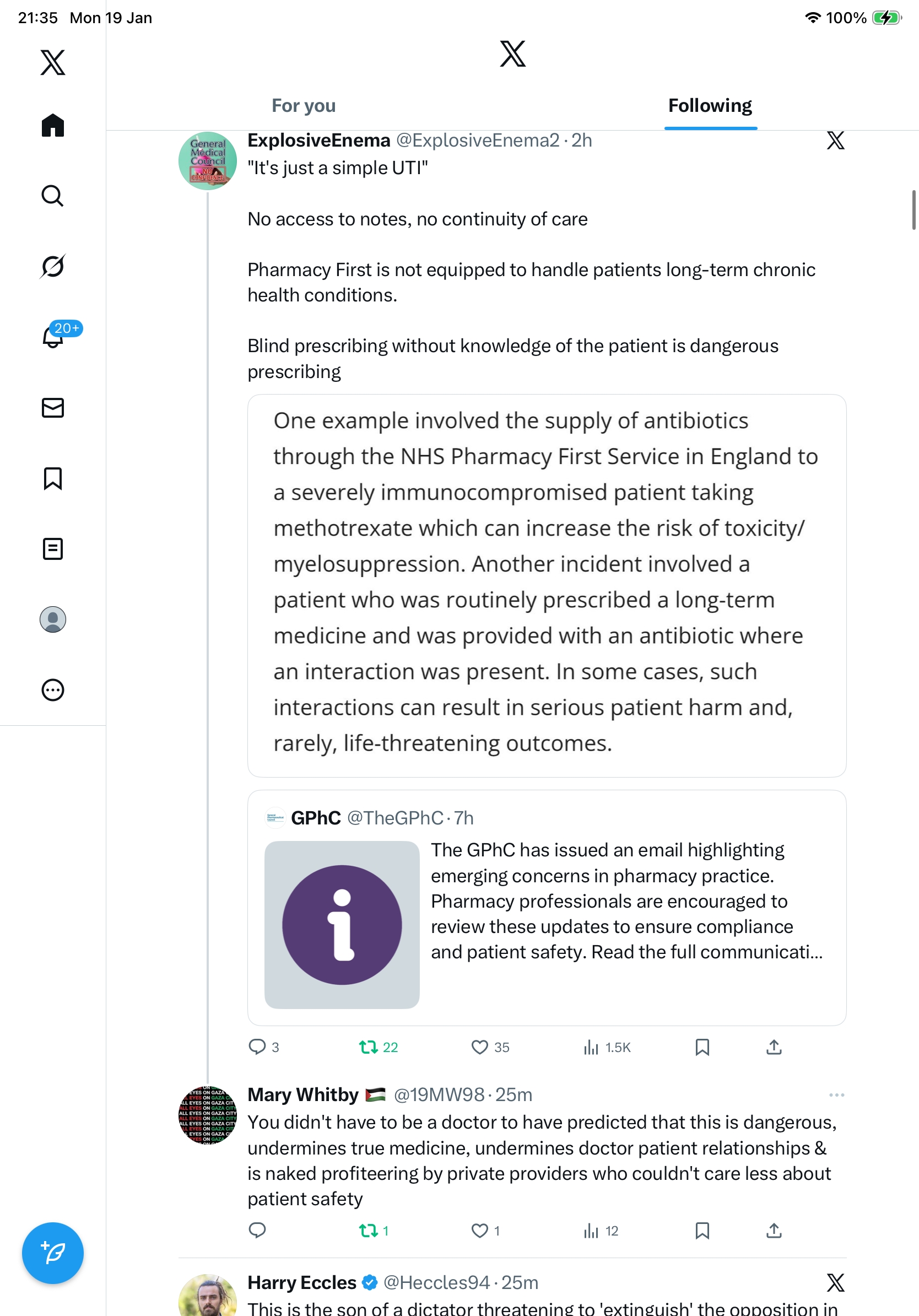The width and height of the screenshot is (919, 1316).
Task: Tap the compose post button
Action: [53, 1253]
